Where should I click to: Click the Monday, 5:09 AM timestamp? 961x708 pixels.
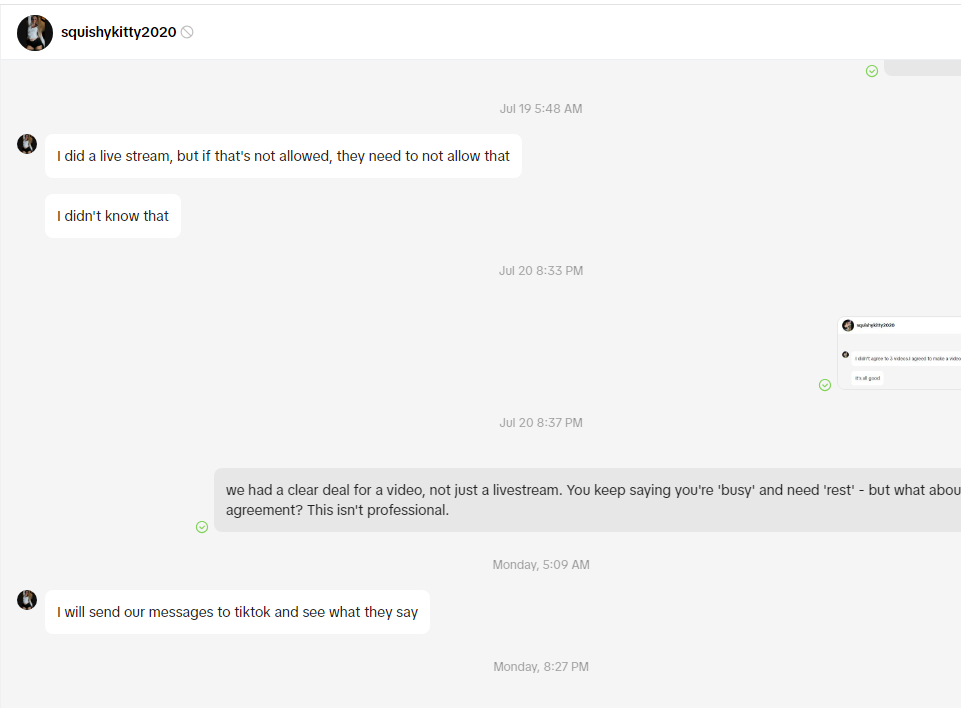point(540,565)
